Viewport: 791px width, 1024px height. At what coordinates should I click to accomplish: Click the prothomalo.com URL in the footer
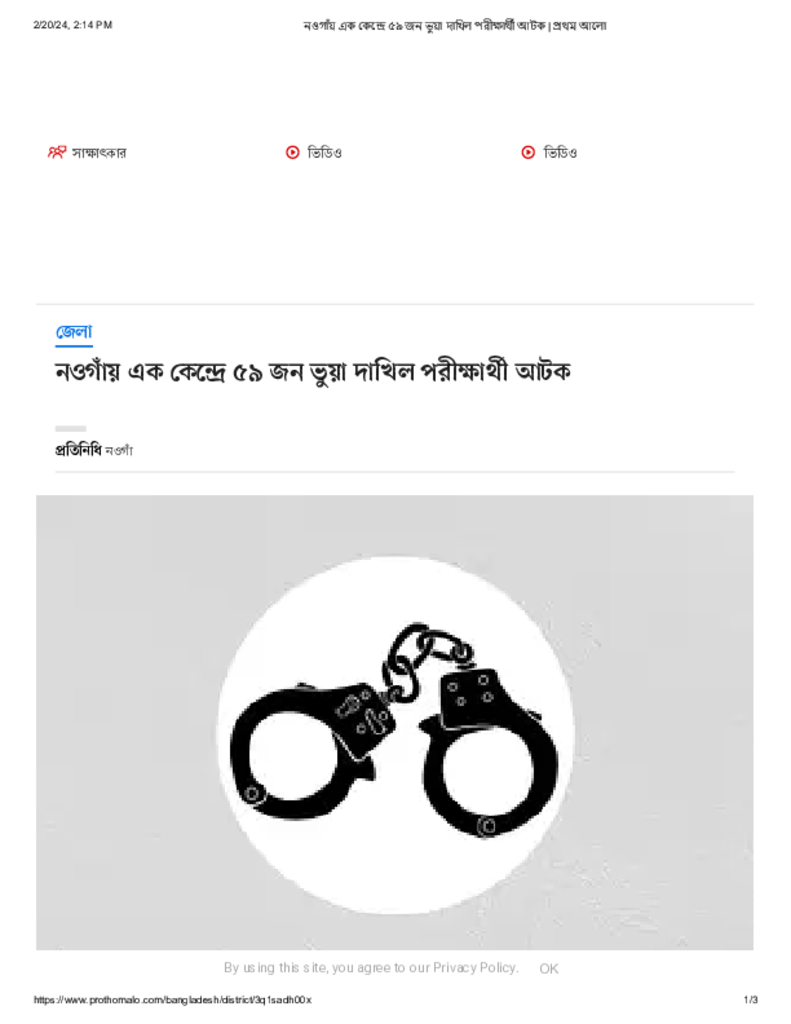click(172, 1000)
